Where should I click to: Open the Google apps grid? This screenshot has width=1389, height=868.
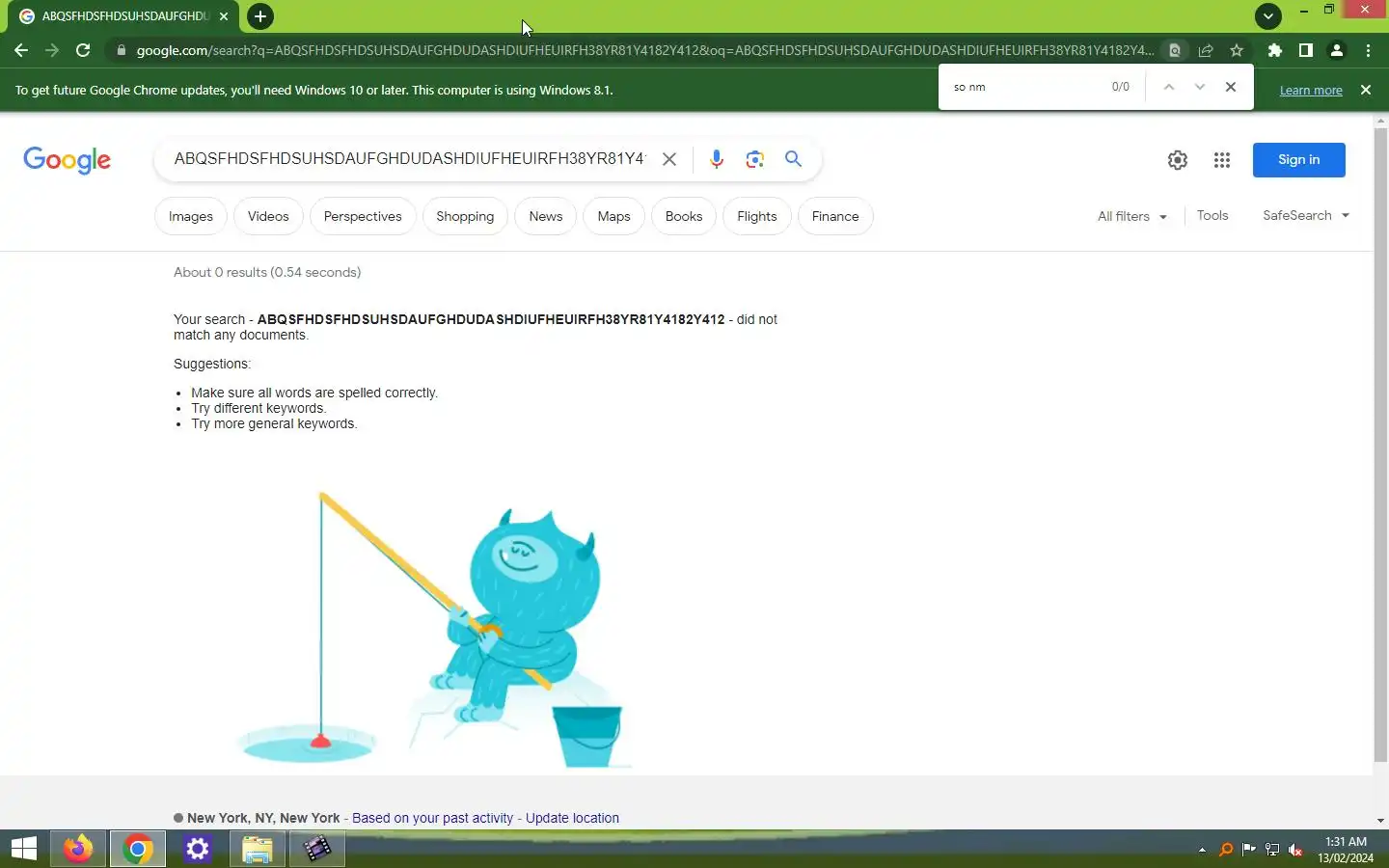[1222, 160]
